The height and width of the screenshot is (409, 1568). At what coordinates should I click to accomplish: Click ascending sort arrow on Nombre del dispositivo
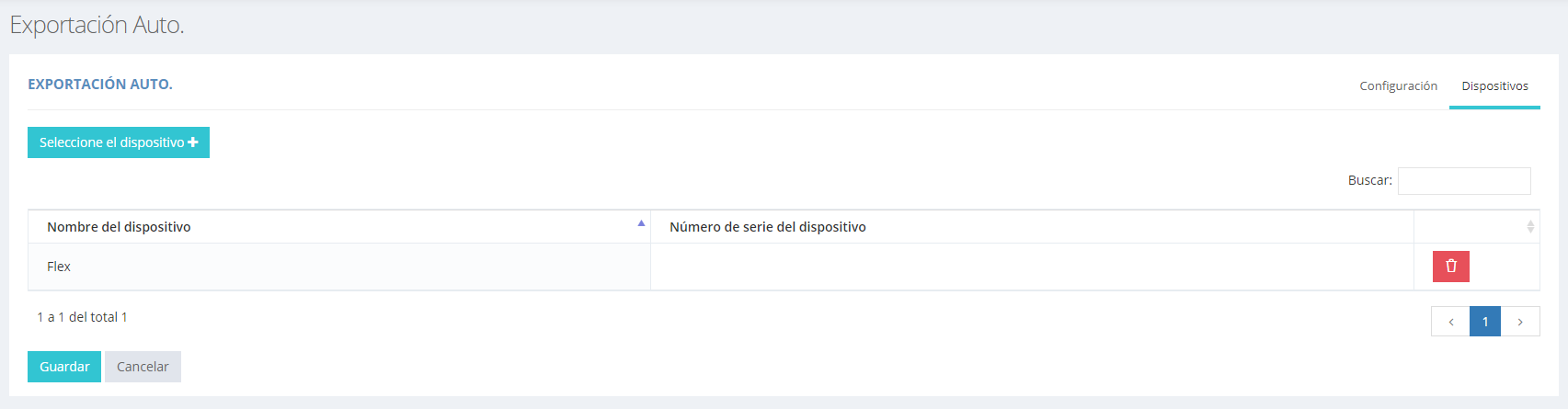(641, 223)
